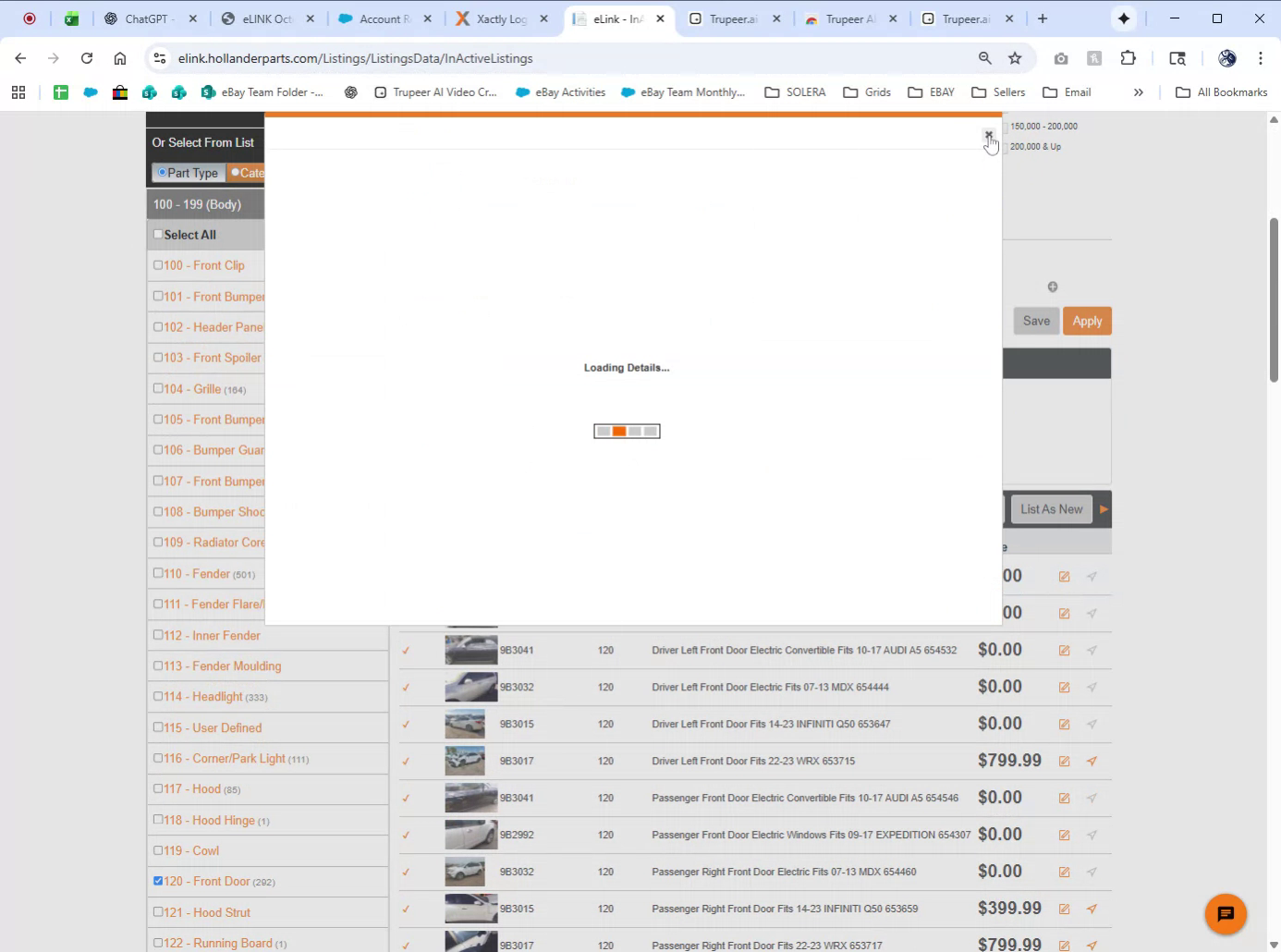Edit the WRX 653715 listing
1281x952 pixels.
tap(1064, 761)
